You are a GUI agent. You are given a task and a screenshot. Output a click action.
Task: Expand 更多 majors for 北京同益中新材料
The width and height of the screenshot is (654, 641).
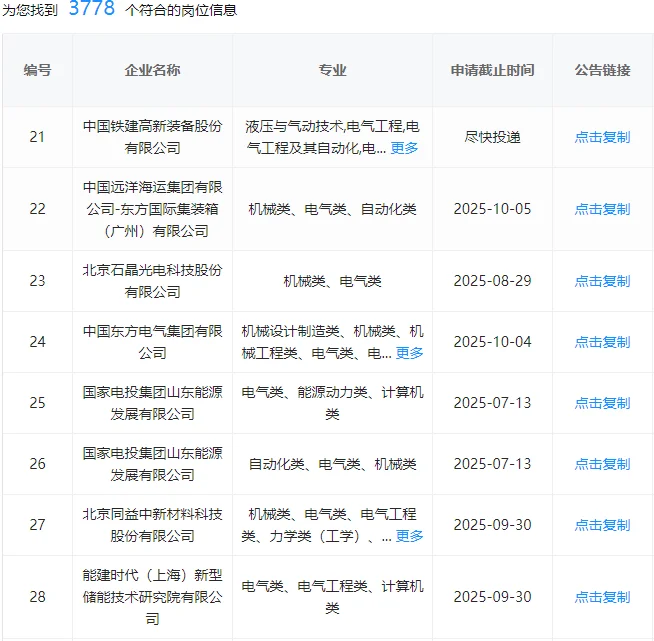click(x=410, y=536)
